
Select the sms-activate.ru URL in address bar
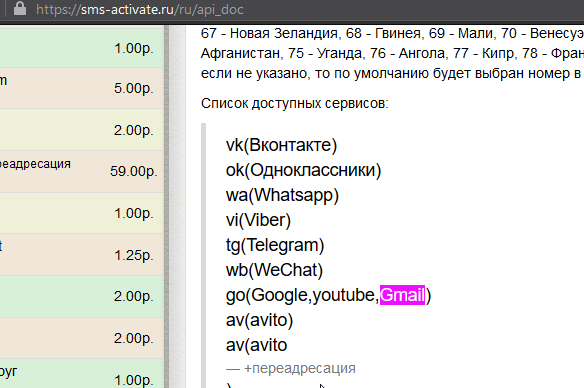(x=140, y=9)
